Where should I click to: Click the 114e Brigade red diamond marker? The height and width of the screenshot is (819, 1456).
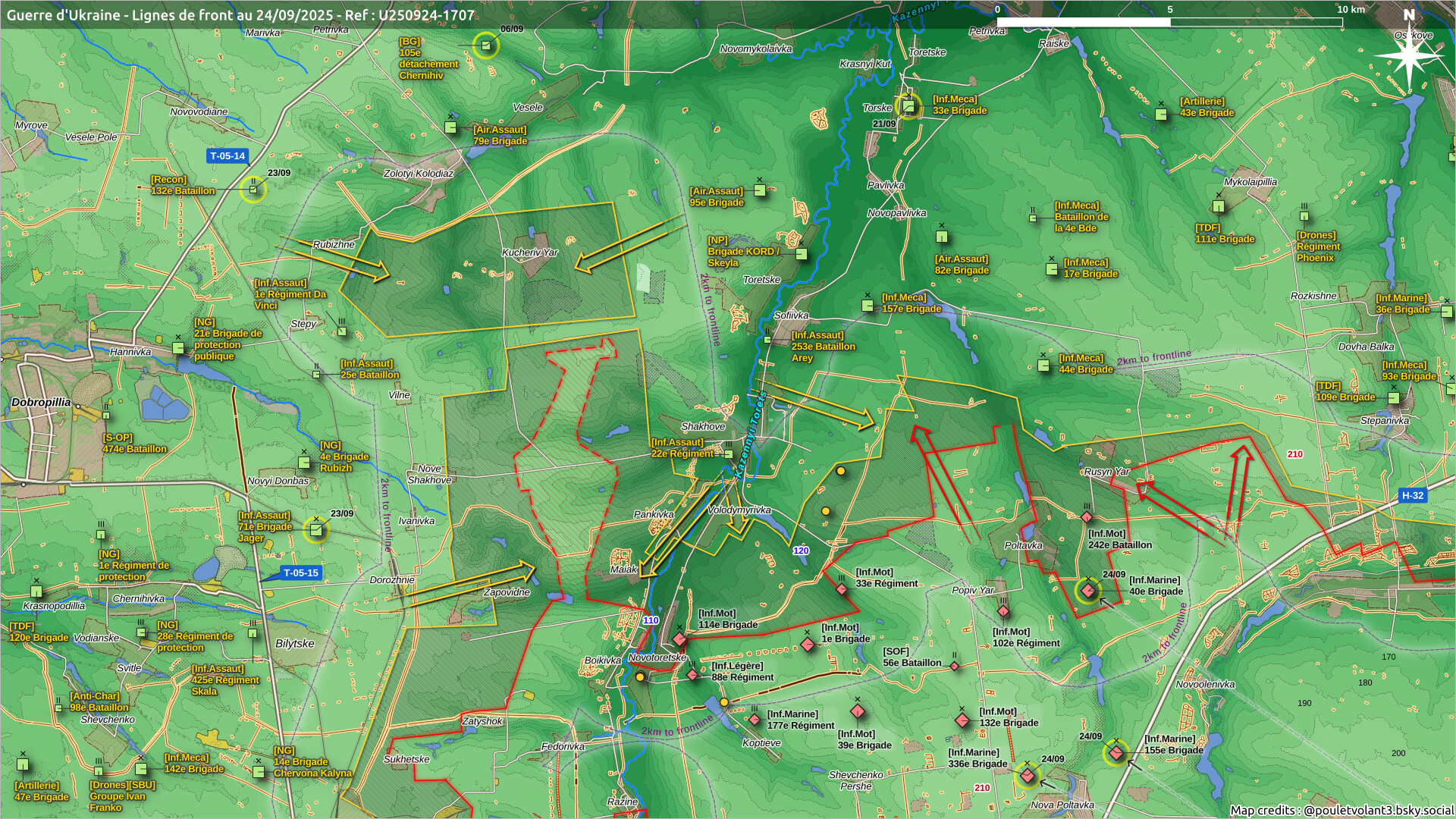[679, 639]
